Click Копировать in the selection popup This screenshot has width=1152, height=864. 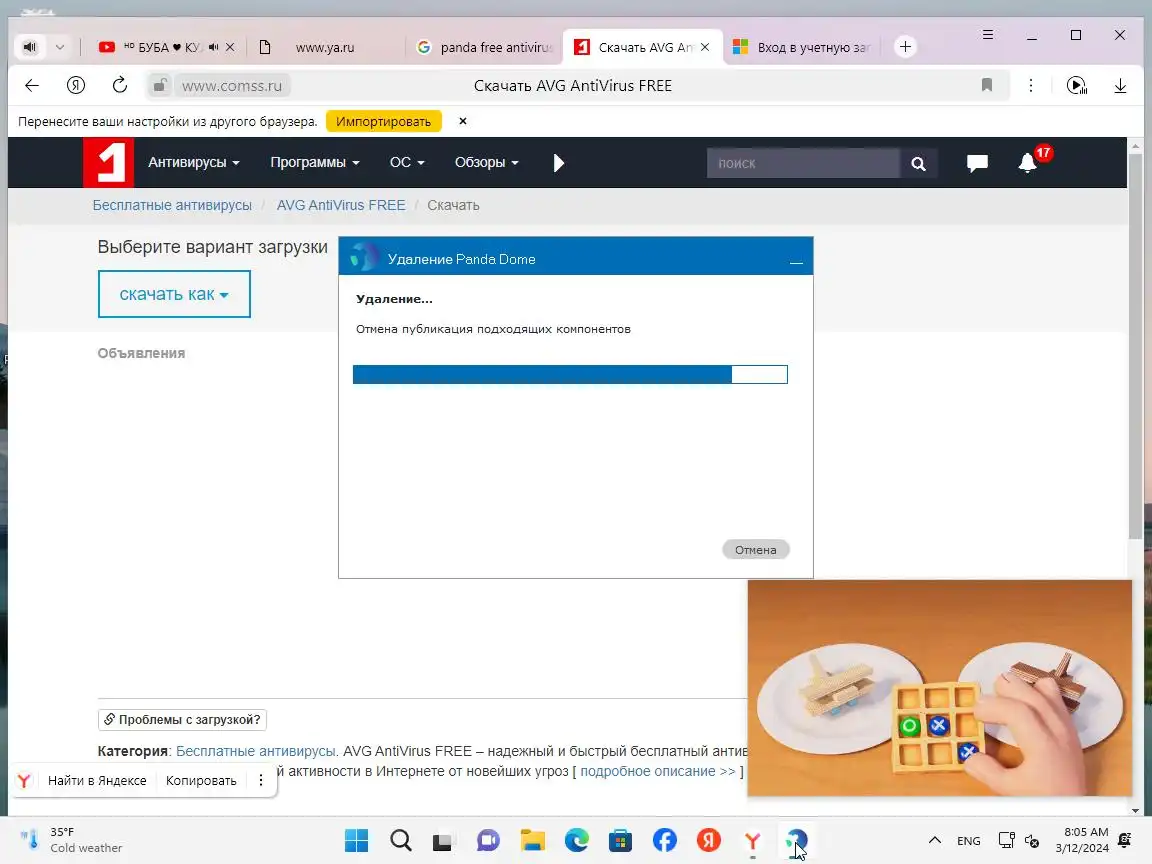[x=201, y=780]
